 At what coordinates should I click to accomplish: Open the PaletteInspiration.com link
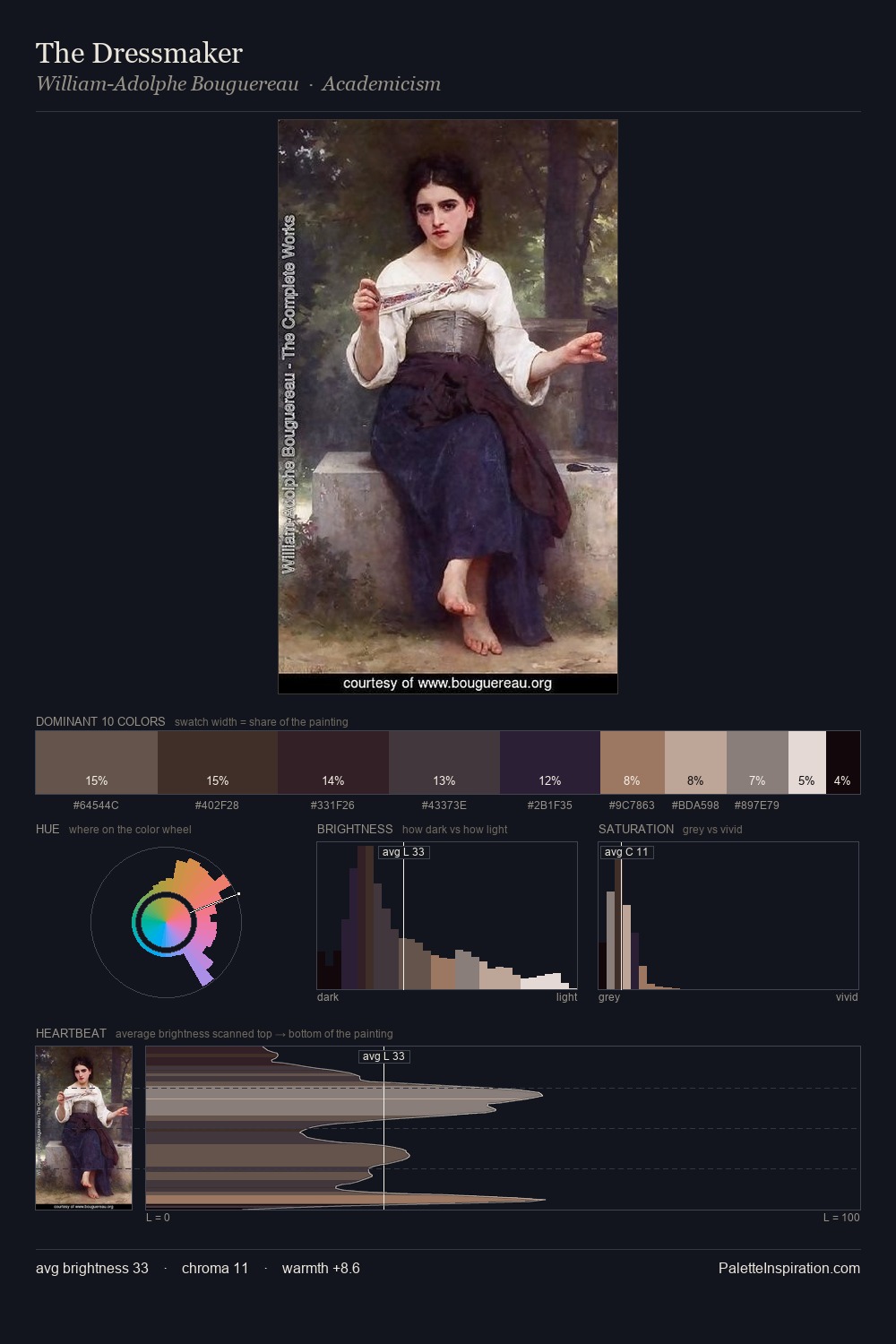point(789,1268)
